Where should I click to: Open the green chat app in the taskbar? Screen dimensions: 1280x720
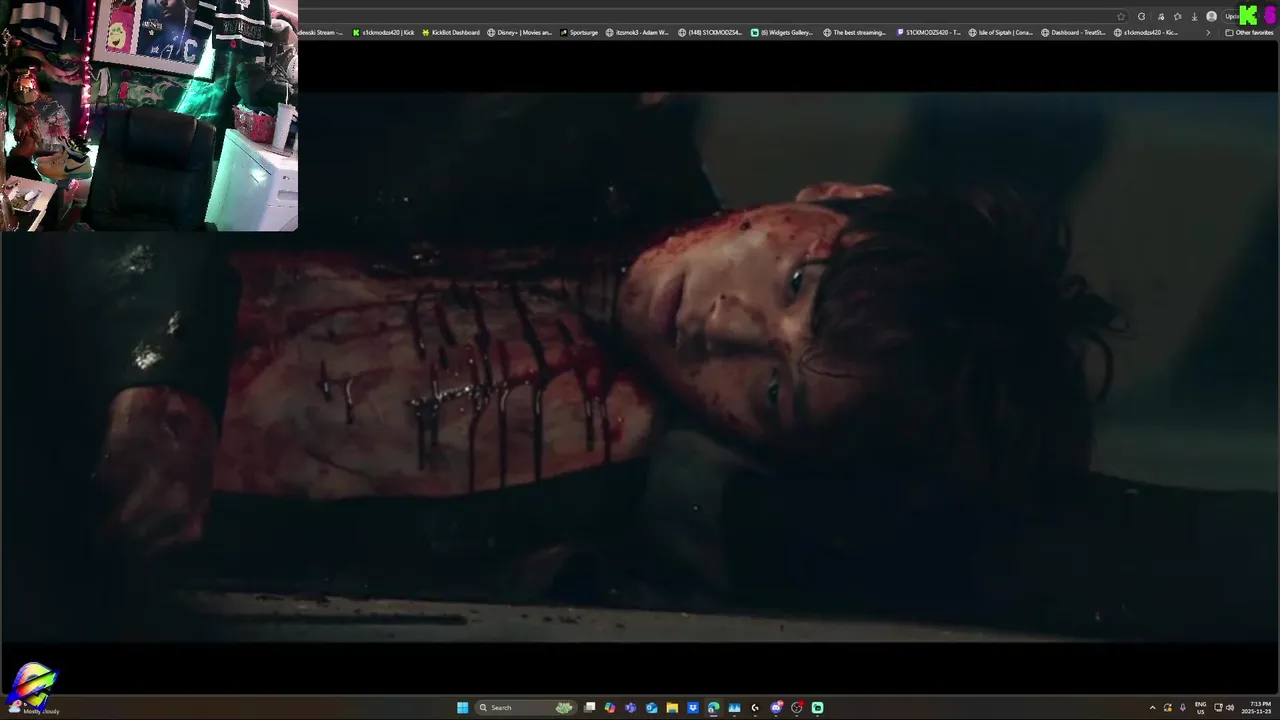[x=817, y=707]
